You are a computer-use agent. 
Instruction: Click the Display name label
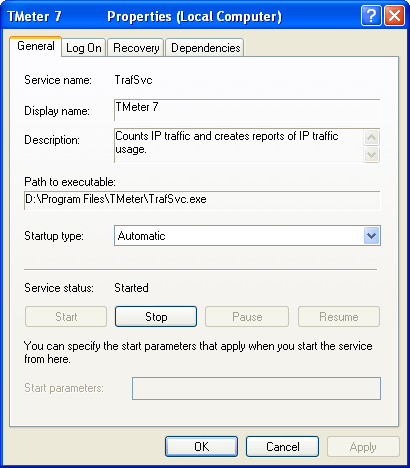click(x=57, y=111)
